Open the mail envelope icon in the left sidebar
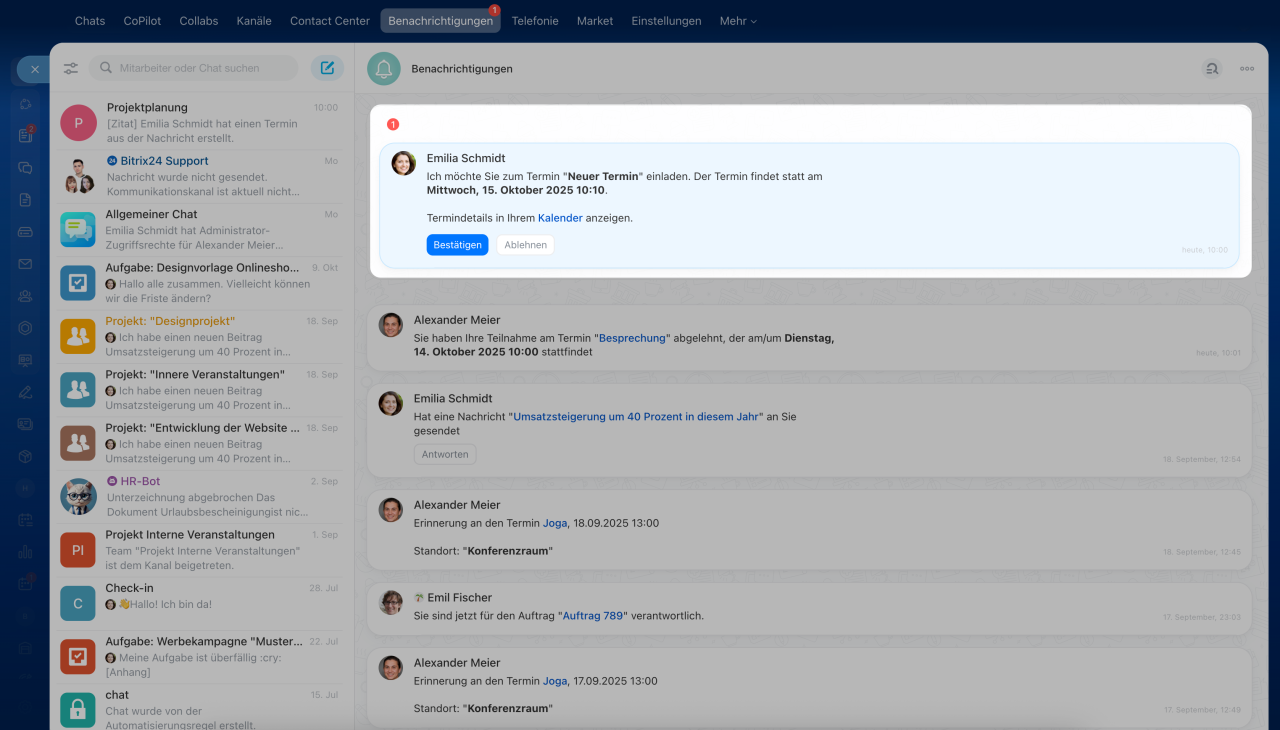The width and height of the screenshot is (1280, 730). [26, 264]
